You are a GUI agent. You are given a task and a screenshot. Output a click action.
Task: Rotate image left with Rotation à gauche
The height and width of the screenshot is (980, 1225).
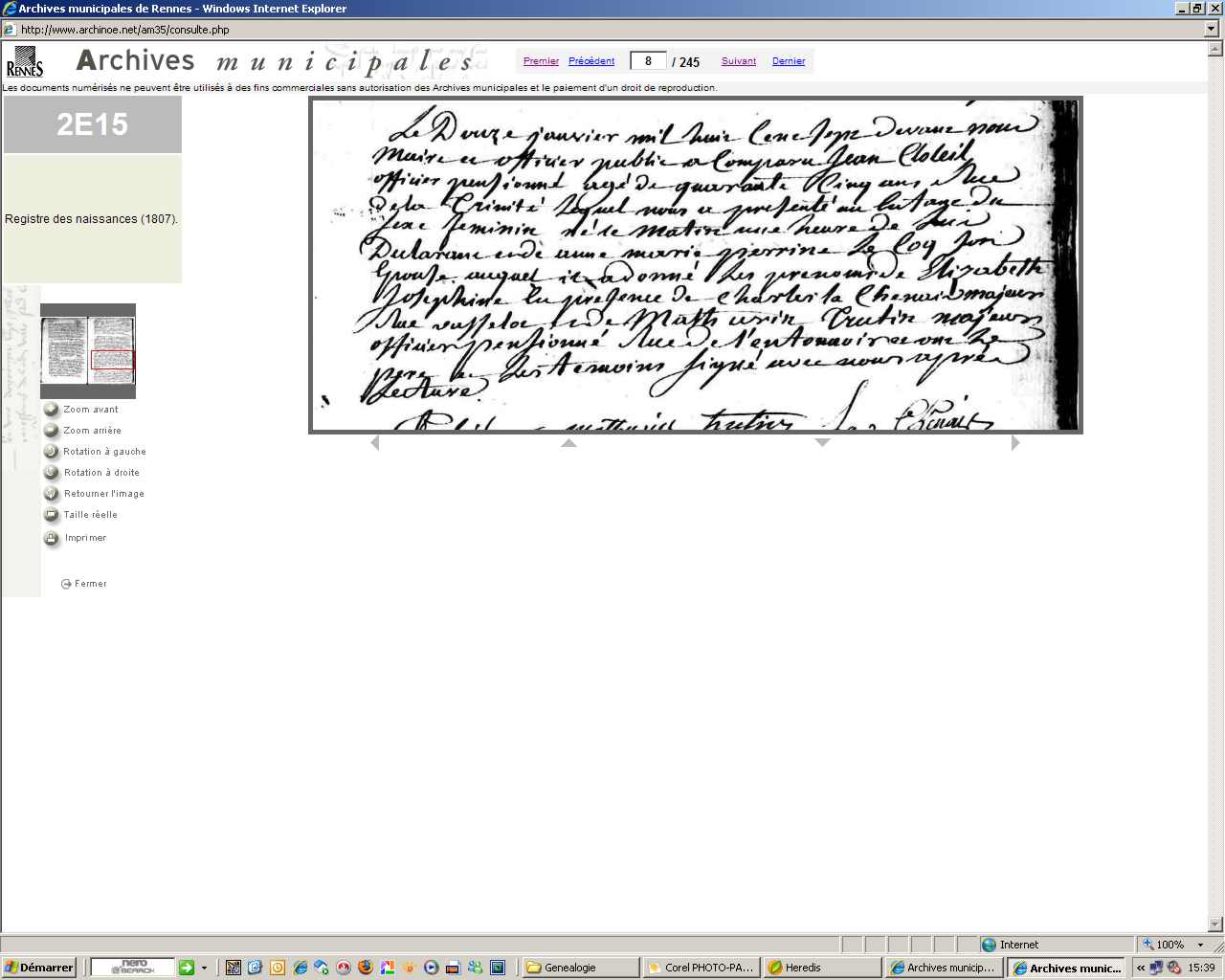pos(52,452)
